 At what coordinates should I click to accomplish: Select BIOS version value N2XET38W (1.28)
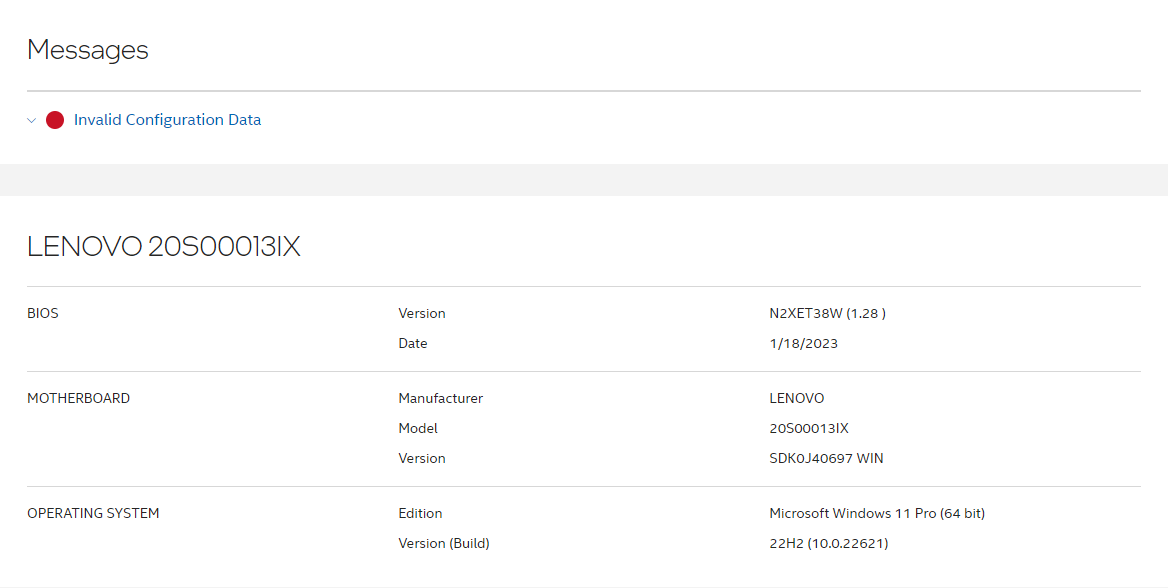[827, 313]
